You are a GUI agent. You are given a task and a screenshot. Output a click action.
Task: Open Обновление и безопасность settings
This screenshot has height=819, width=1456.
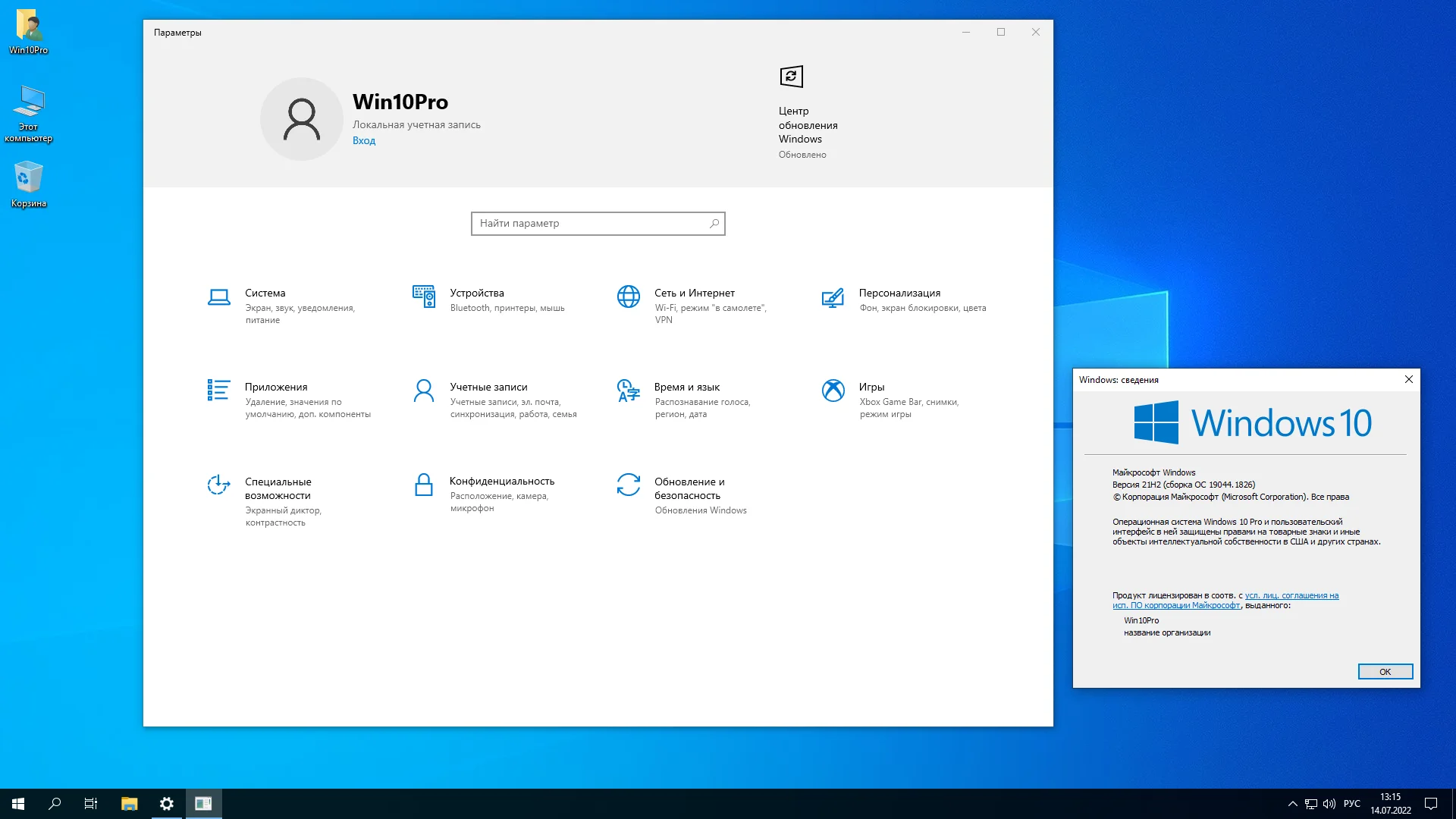pos(689,488)
